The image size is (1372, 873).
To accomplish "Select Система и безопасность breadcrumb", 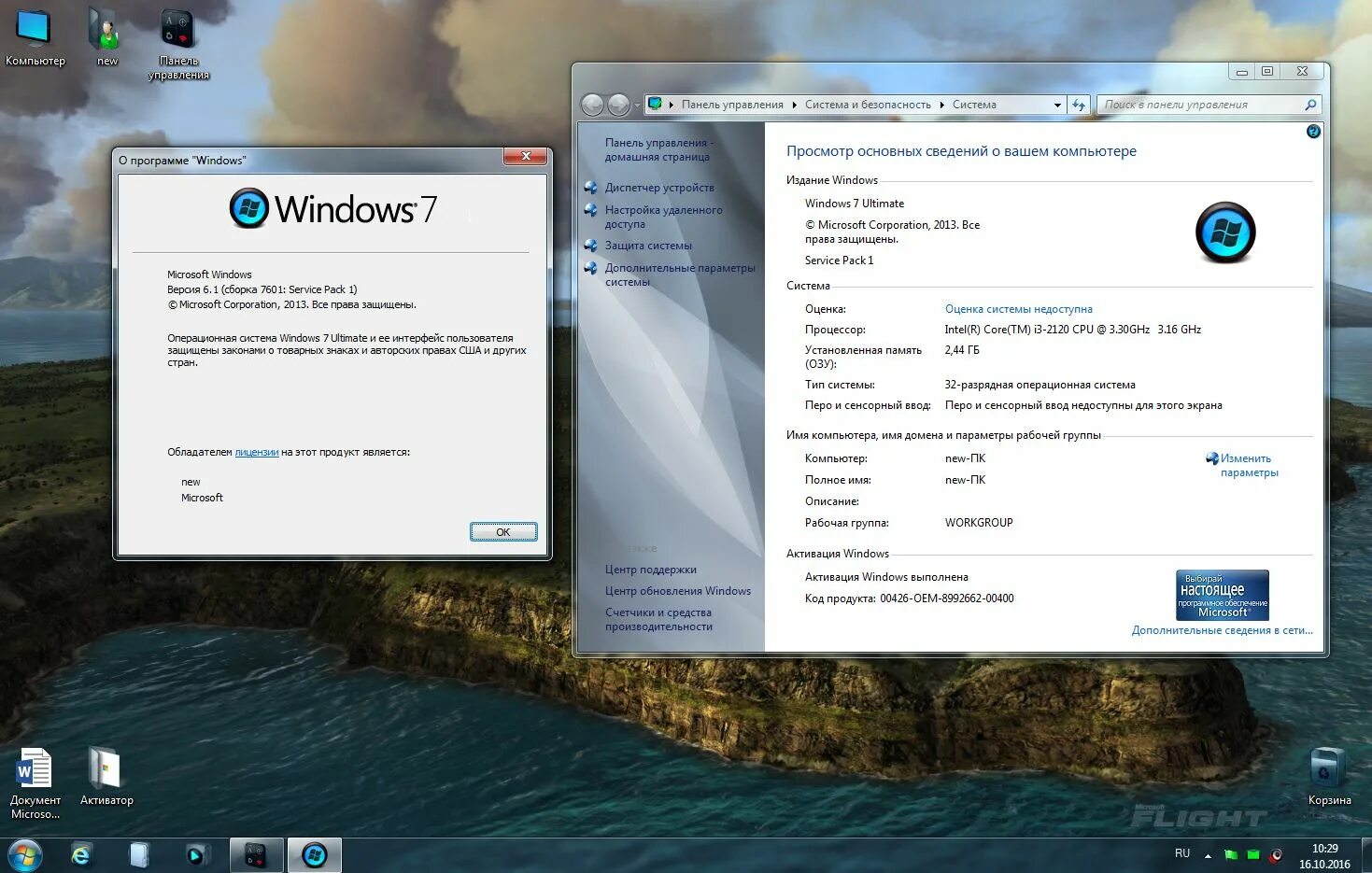I will pos(868,105).
